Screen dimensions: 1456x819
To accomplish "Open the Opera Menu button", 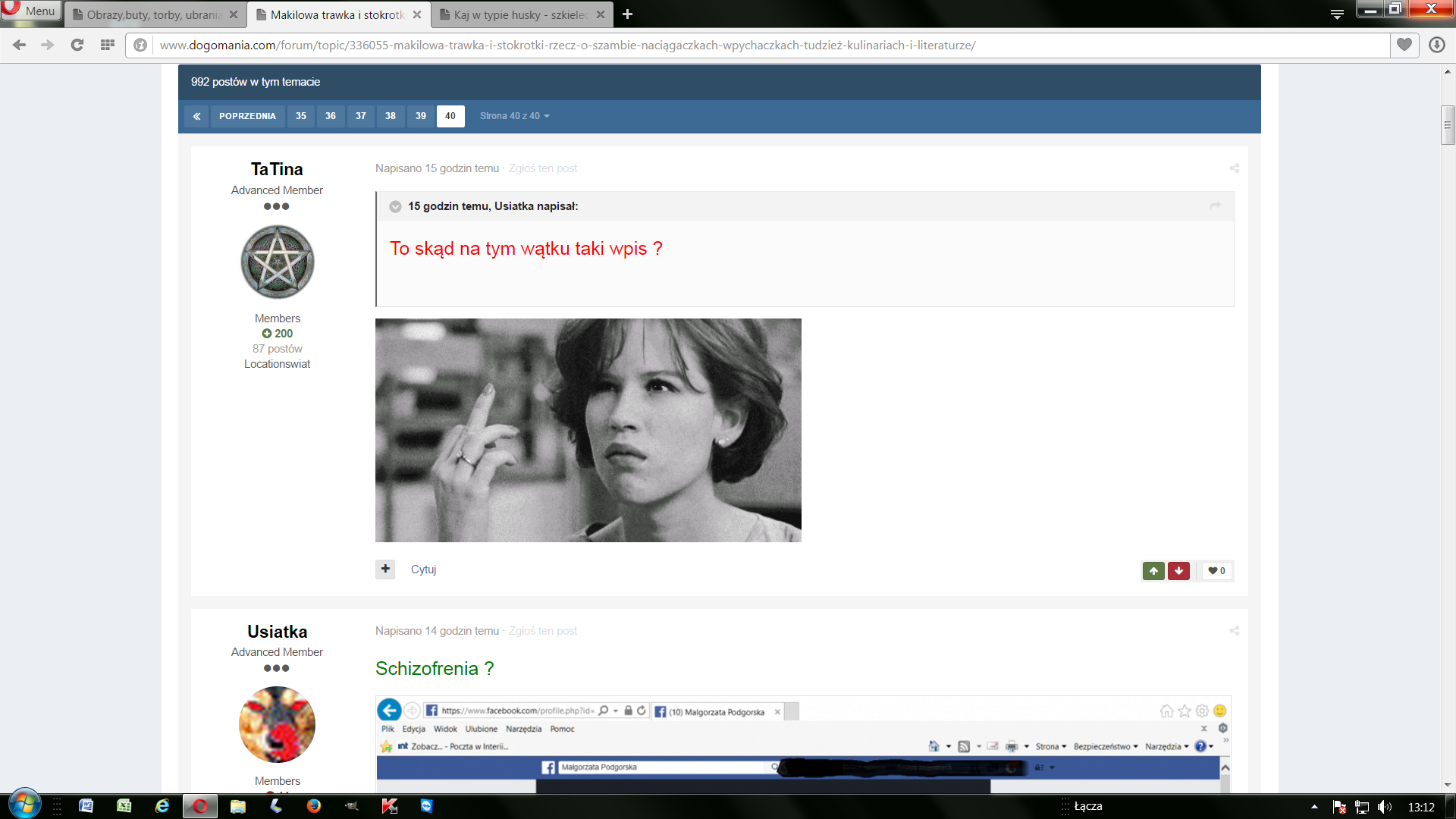I will (x=31, y=11).
